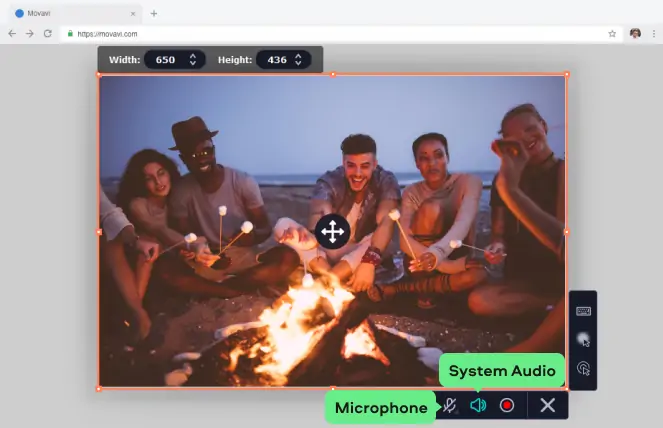Go back in the browser
The image size is (663, 428).
(x=12, y=33)
